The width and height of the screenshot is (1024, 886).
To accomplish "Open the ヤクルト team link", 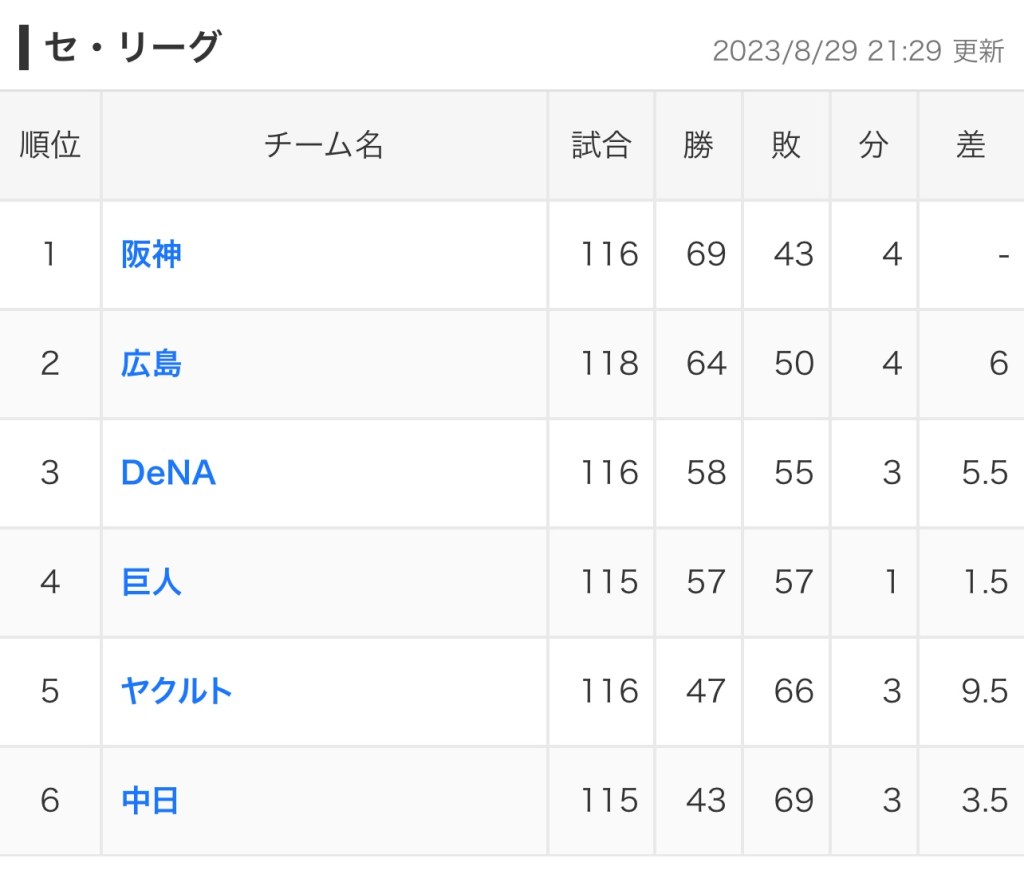I will tap(177, 691).
